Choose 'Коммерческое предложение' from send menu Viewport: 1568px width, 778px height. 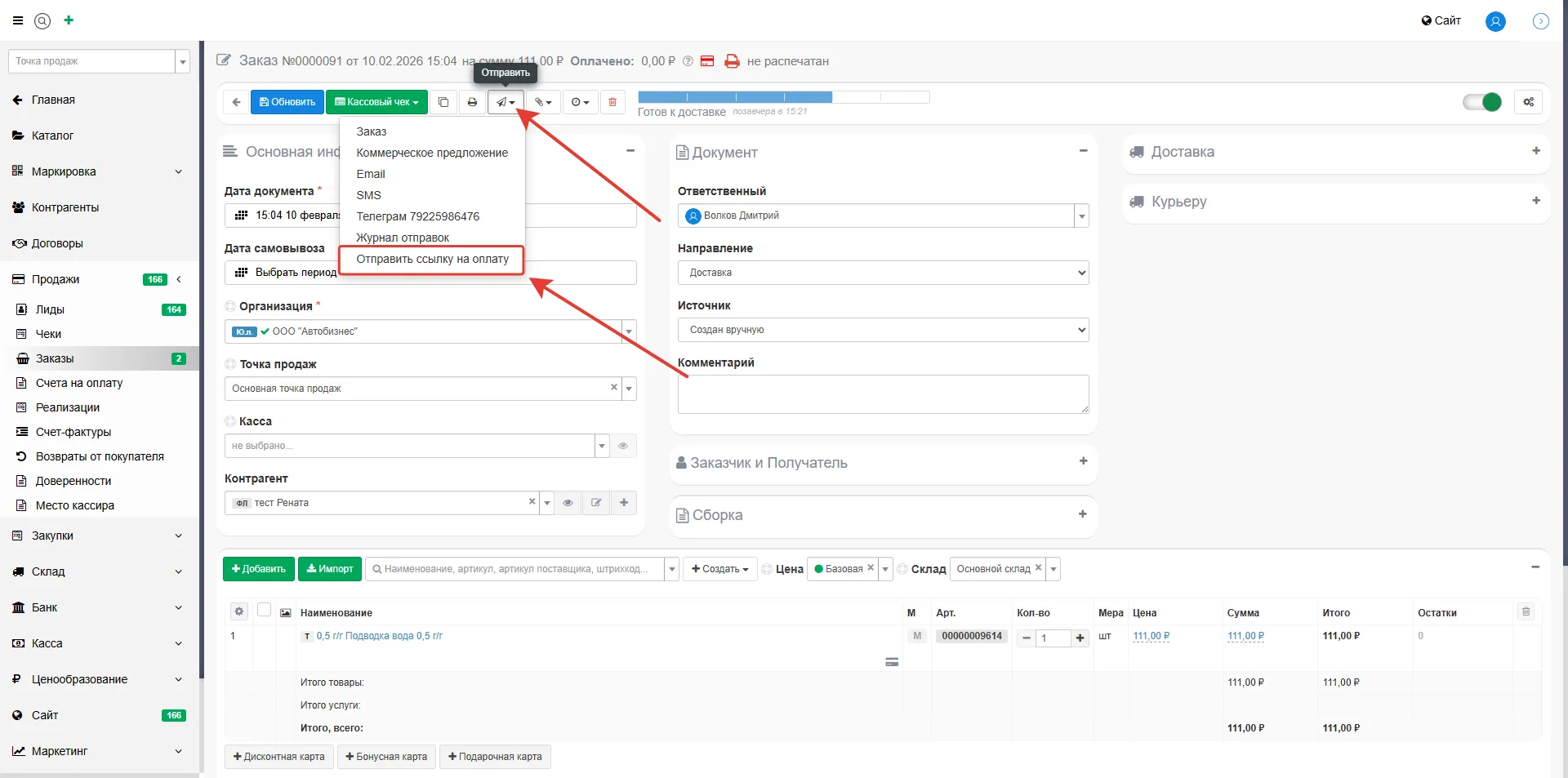click(x=432, y=153)
